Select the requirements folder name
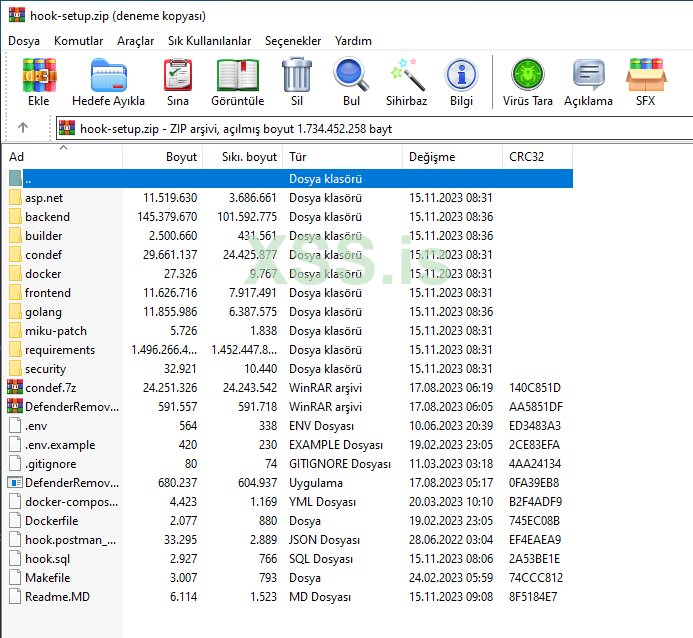 60,349
